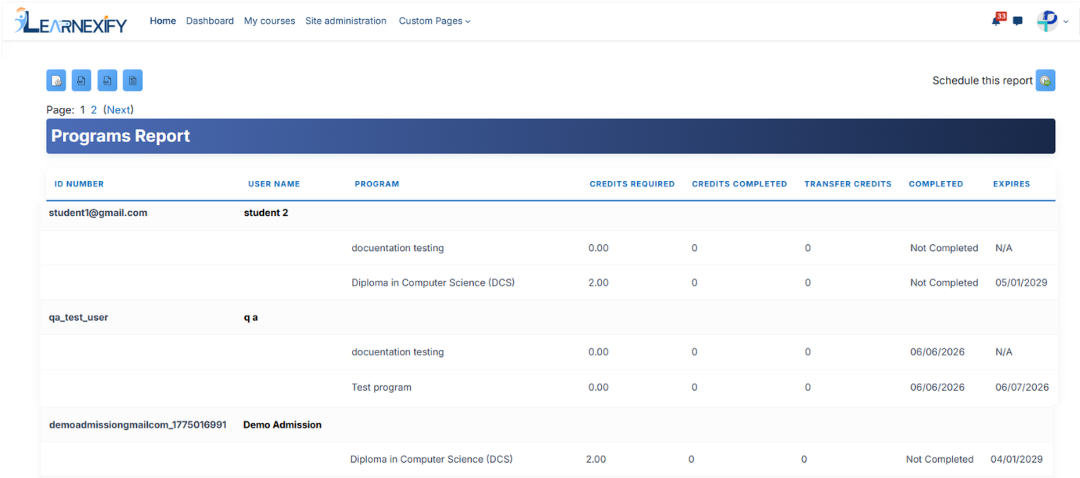The image size is (1080, 478).
Task: Expand Custom Pages dropdown
Action: [435, 21]
